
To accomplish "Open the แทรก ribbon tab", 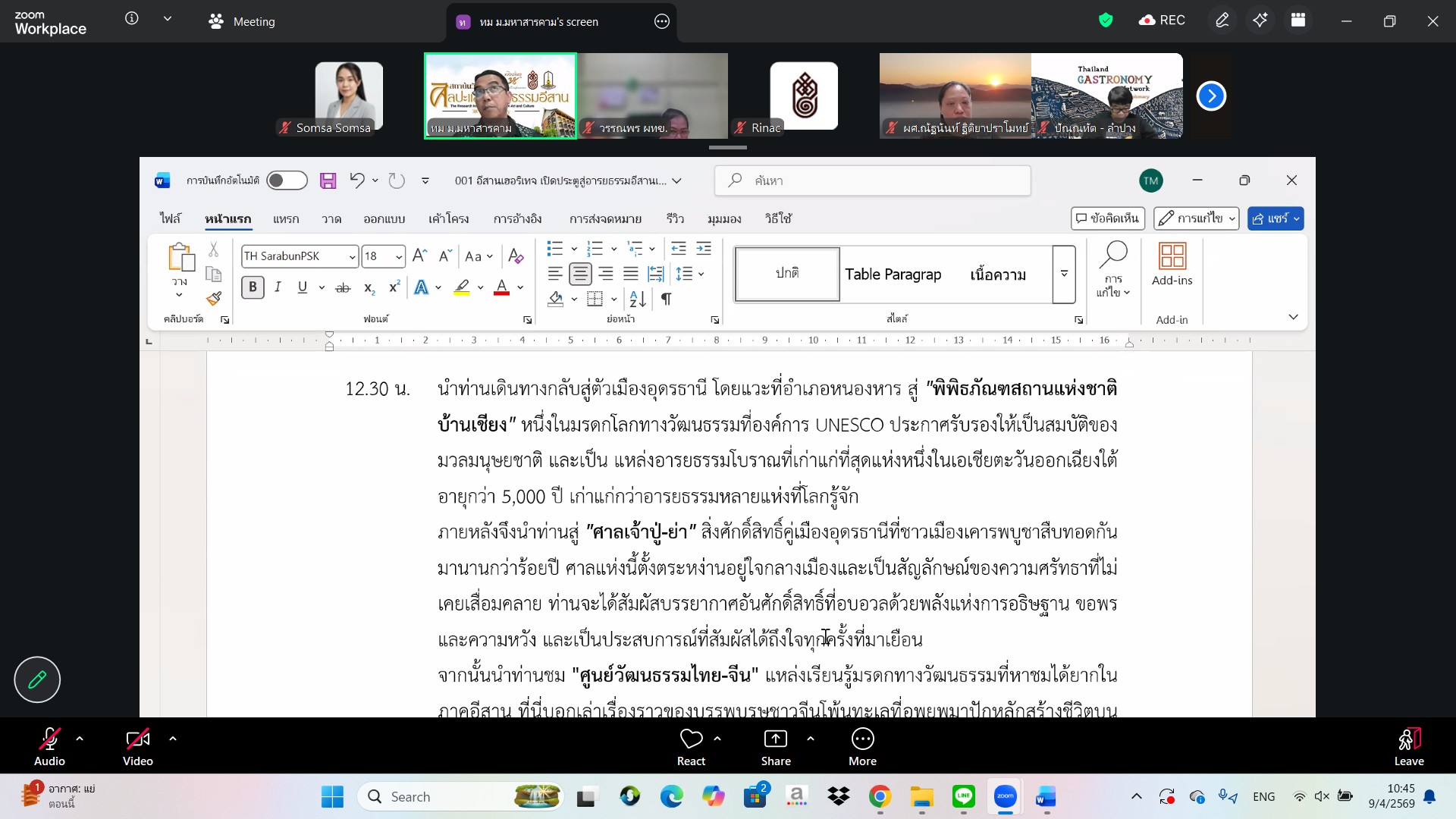I will click(286, 219).
